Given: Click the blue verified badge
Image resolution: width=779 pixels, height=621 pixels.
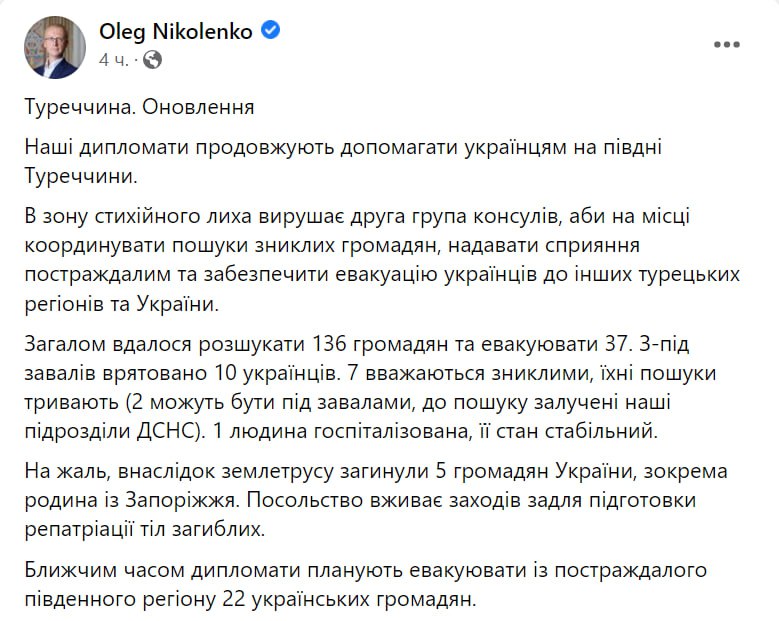Looking at the screenshot, I should (x=271, y=31).
